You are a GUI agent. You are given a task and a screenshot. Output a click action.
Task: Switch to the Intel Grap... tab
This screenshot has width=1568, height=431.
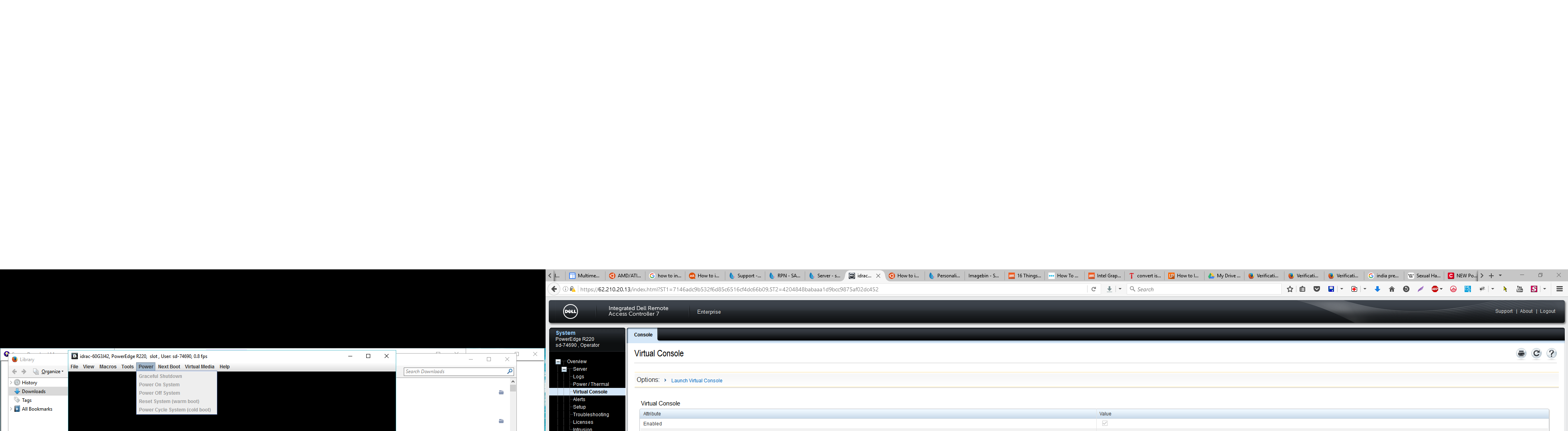(1104, 275)
